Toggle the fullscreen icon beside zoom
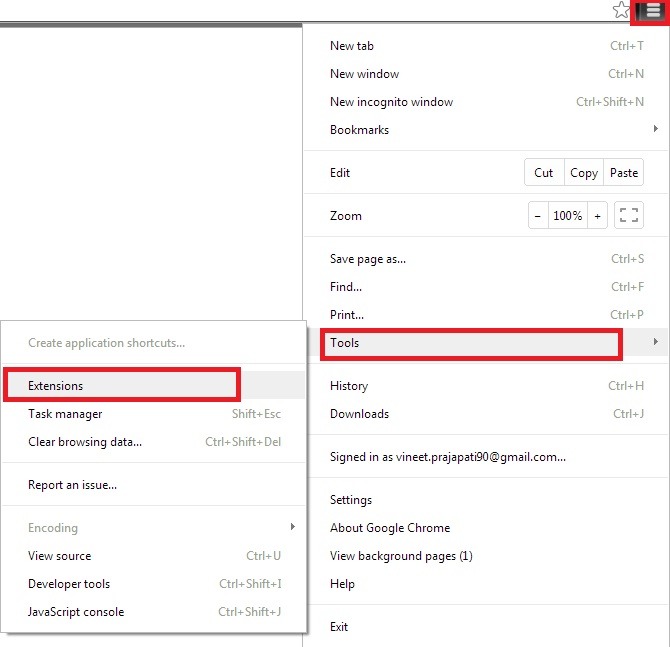Screen dimensions: 670x647 coord(629,216)
